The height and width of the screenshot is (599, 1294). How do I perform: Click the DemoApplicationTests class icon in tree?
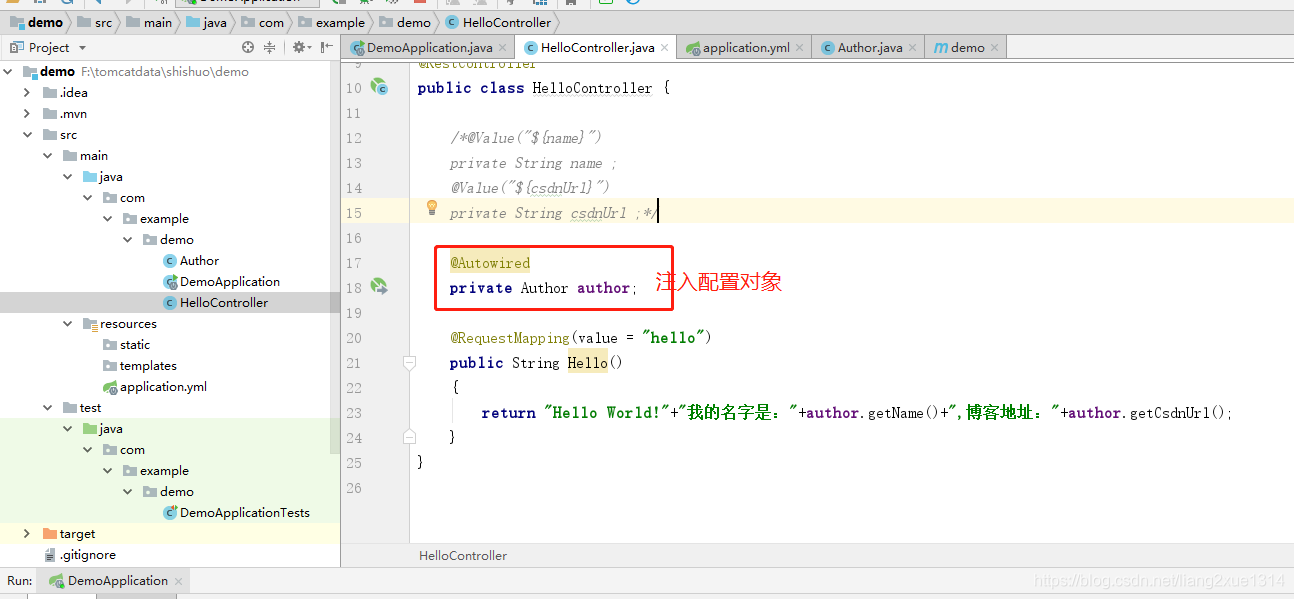coord(169,513)
